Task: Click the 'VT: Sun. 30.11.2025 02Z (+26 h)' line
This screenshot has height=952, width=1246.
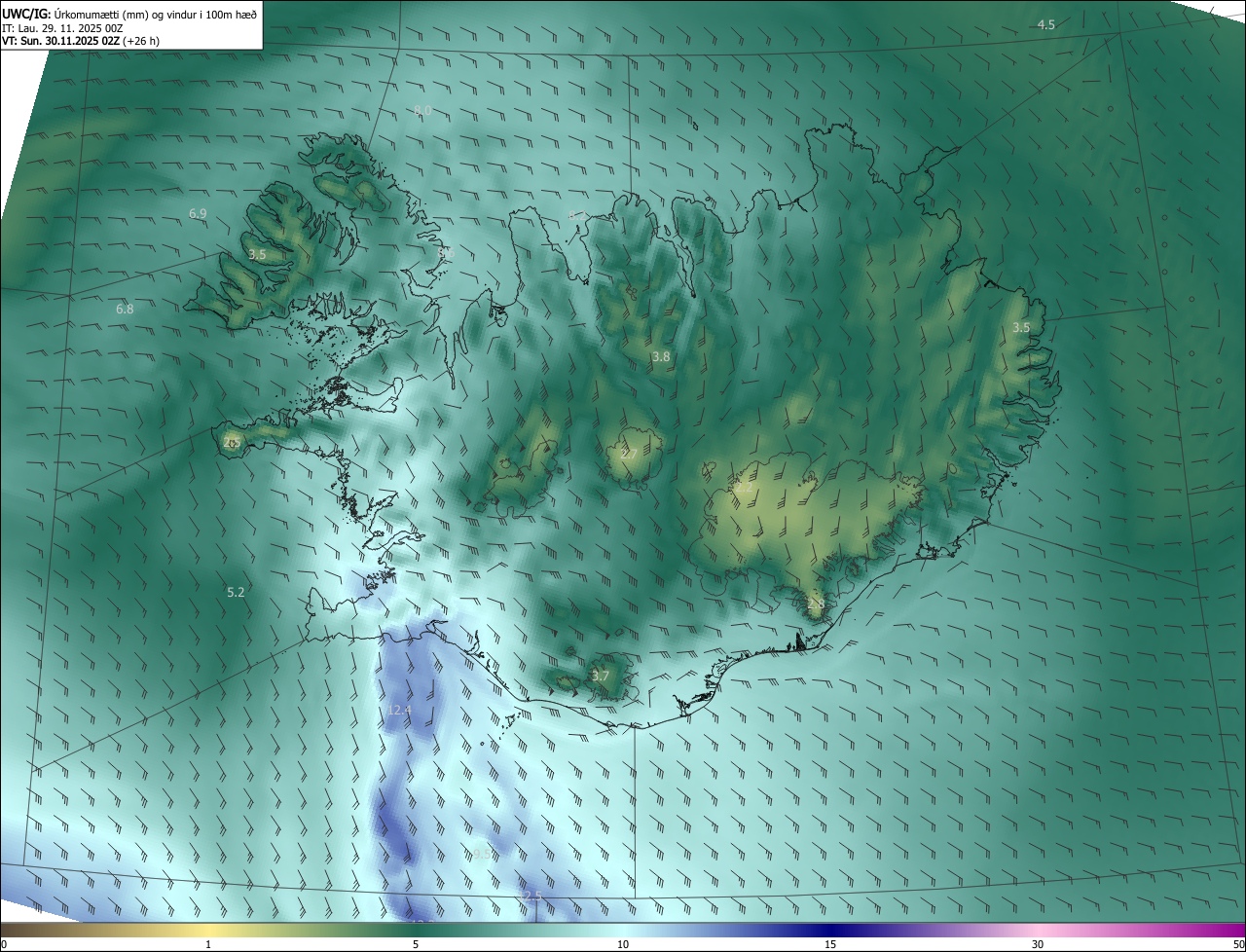Action: click(x=81, y=42)
